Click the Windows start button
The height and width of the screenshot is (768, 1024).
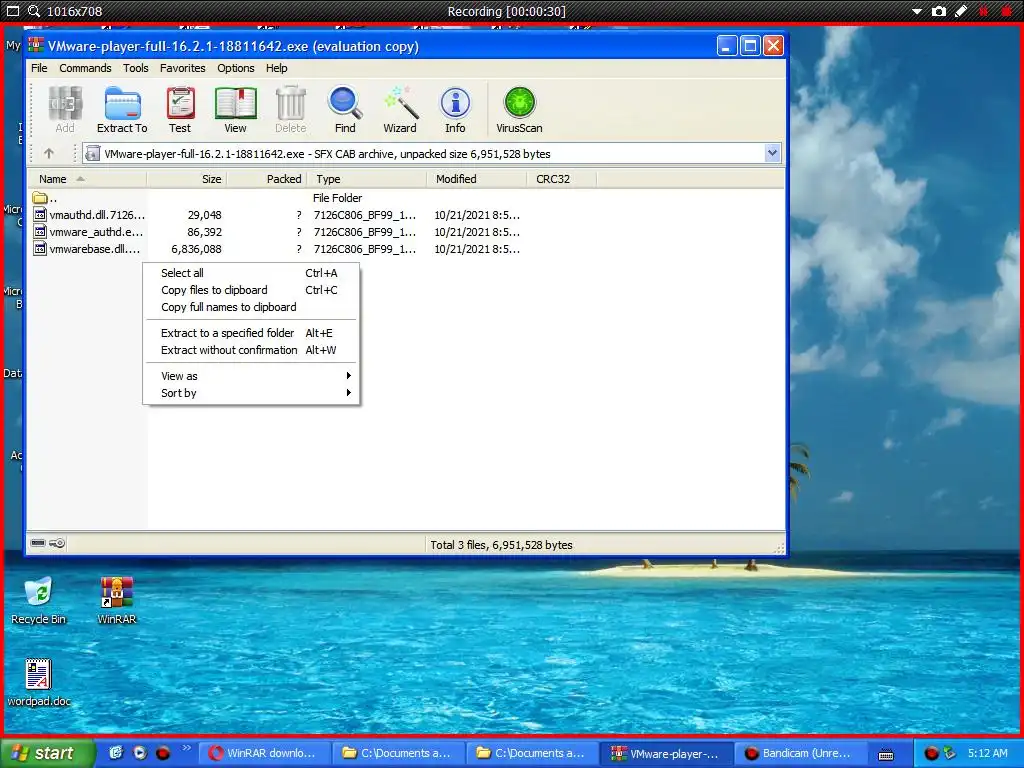[47, 753]
